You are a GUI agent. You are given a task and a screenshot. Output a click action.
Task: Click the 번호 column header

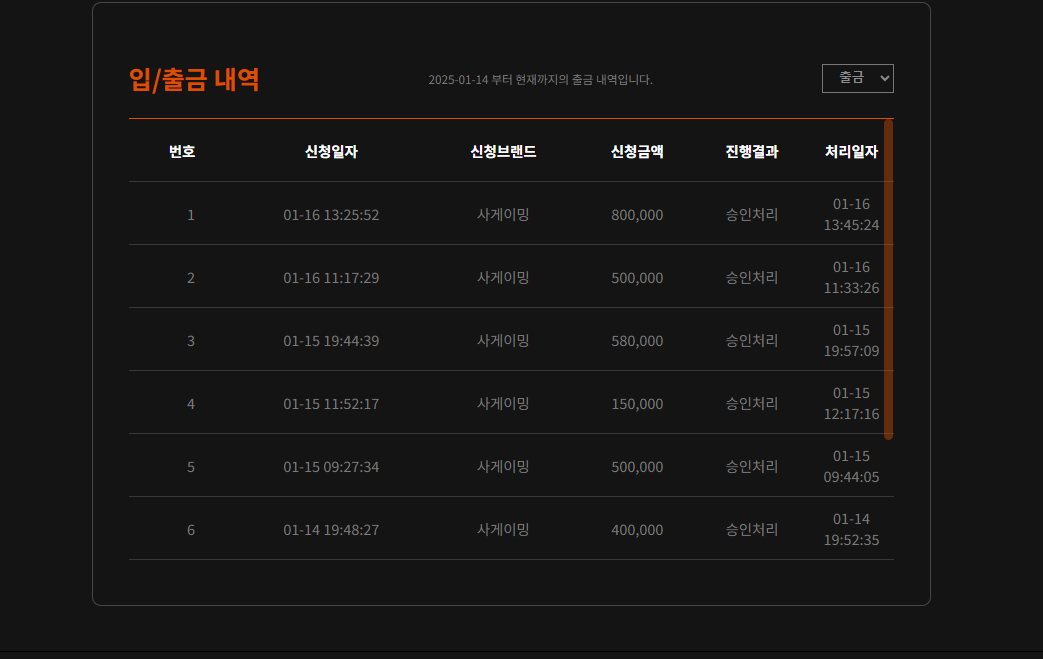[182, 152]
